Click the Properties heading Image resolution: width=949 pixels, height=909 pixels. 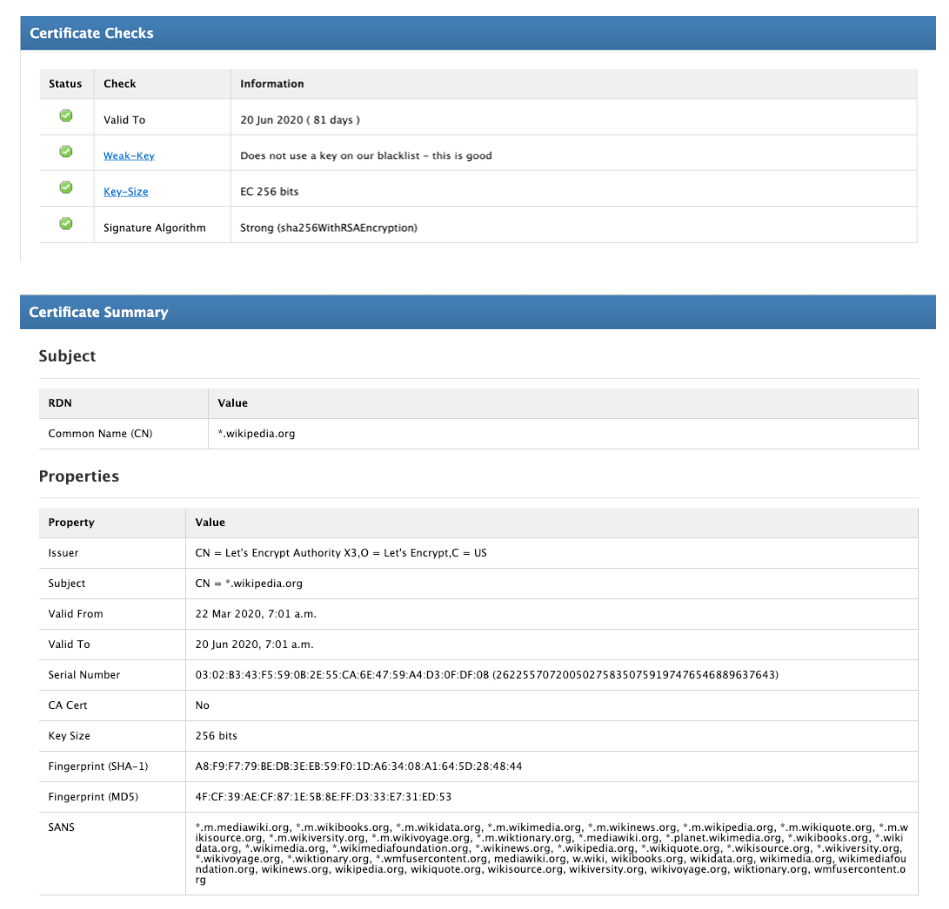pyautogui.click(x=79, y=476)
